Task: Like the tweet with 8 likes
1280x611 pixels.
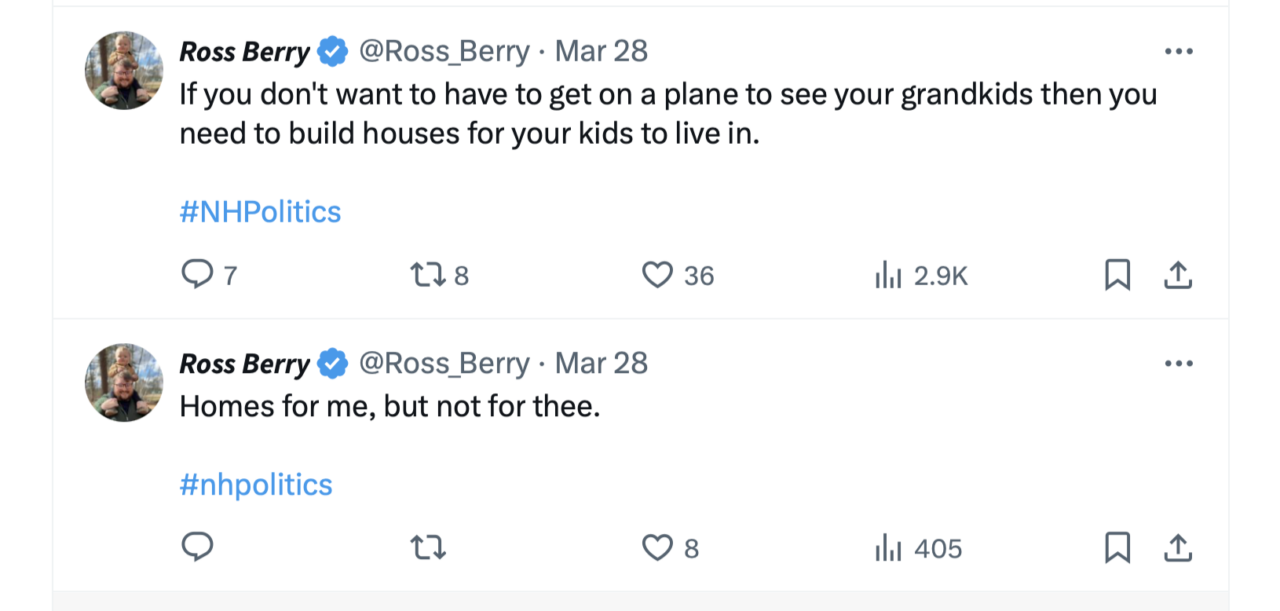Action: [x=657, y=547]
